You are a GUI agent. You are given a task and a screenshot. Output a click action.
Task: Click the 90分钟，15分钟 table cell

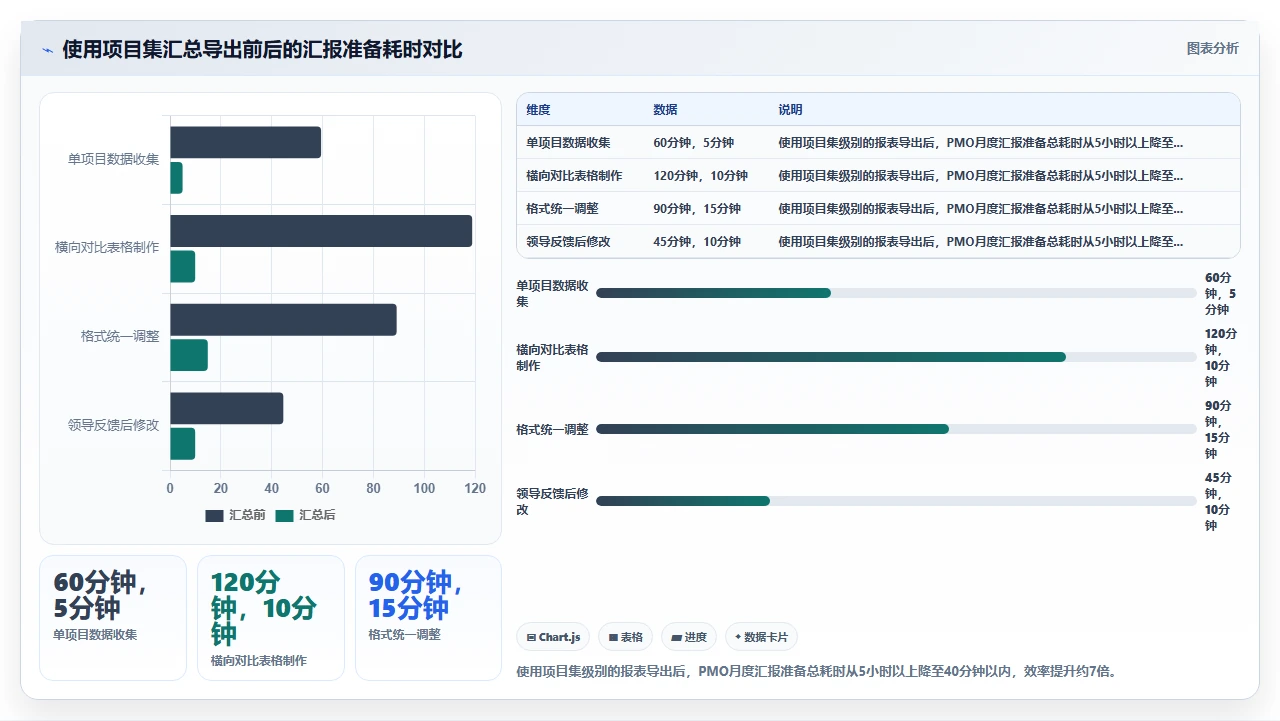tap(697, 209)
